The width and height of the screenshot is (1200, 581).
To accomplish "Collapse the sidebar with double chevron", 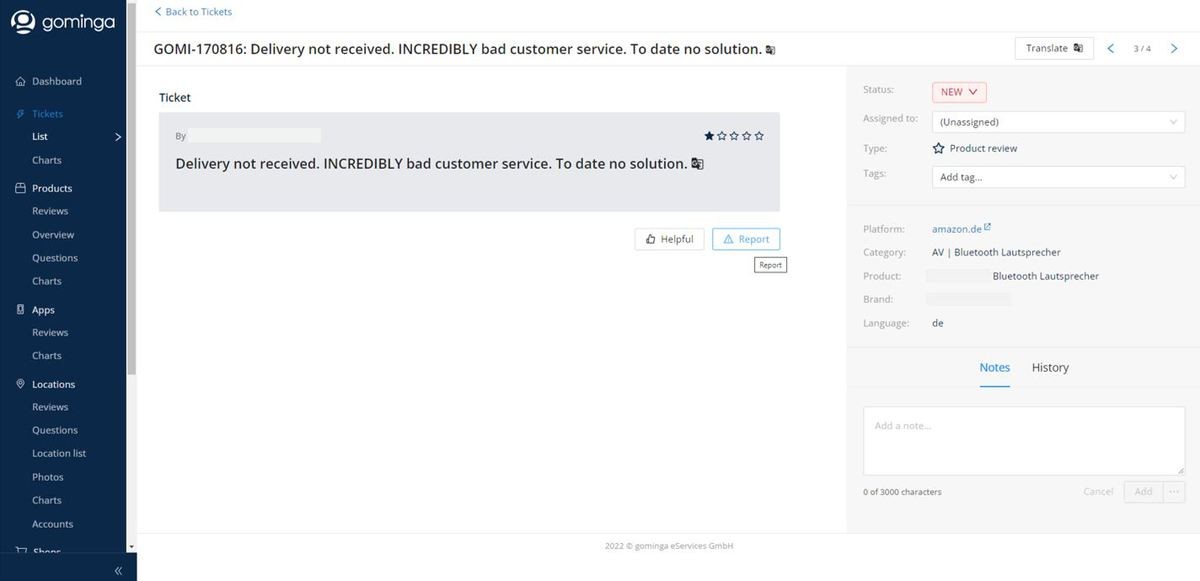I will [x=118, y=570].
